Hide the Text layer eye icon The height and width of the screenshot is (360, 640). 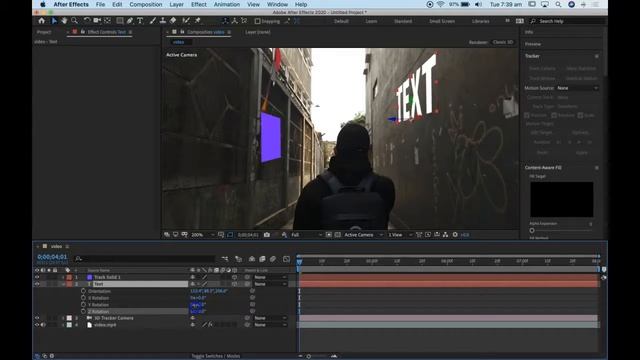coord(37,284)
